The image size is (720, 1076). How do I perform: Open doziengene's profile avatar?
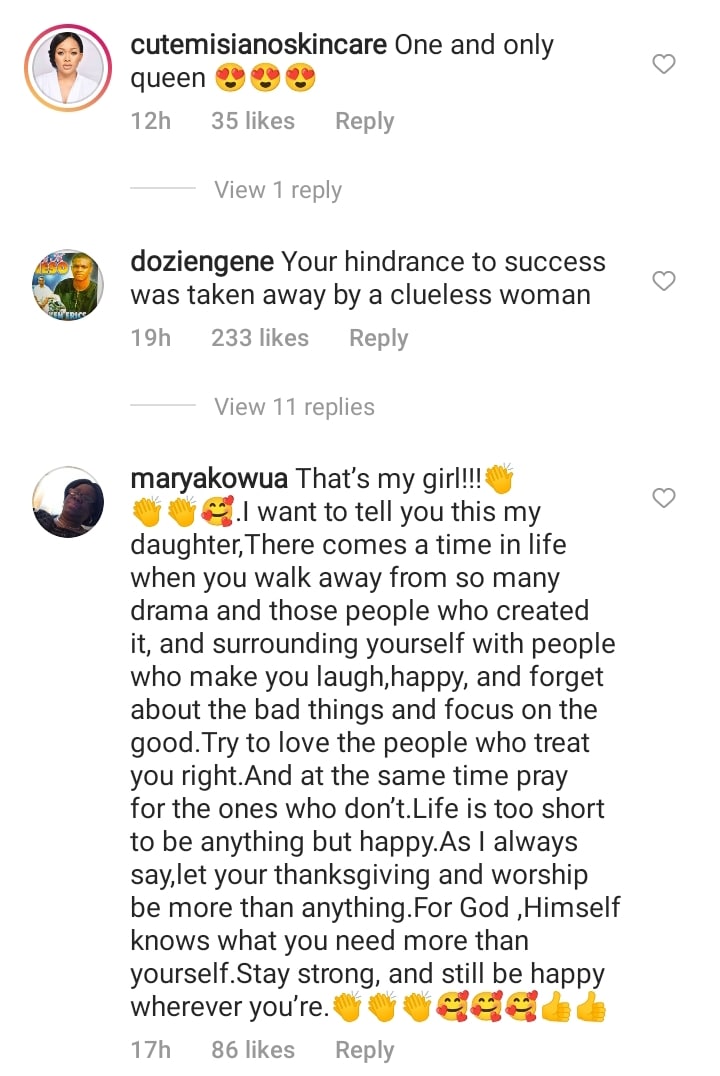[69, 284]
